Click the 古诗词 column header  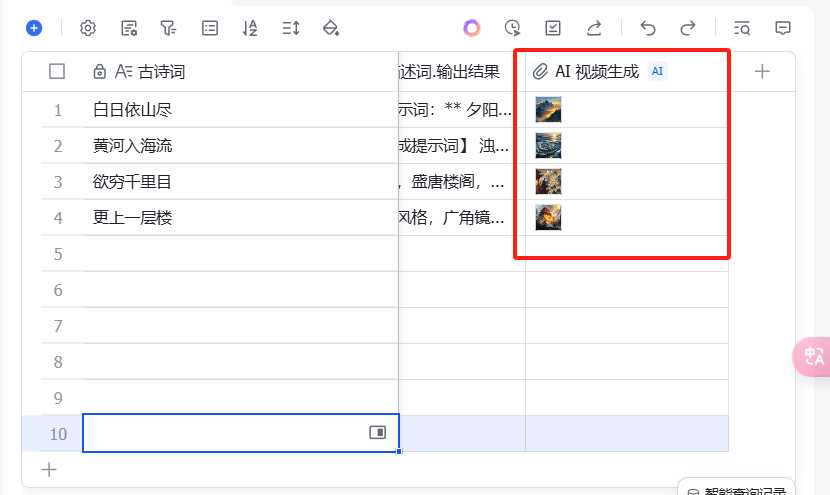click(x=241, y=71)
